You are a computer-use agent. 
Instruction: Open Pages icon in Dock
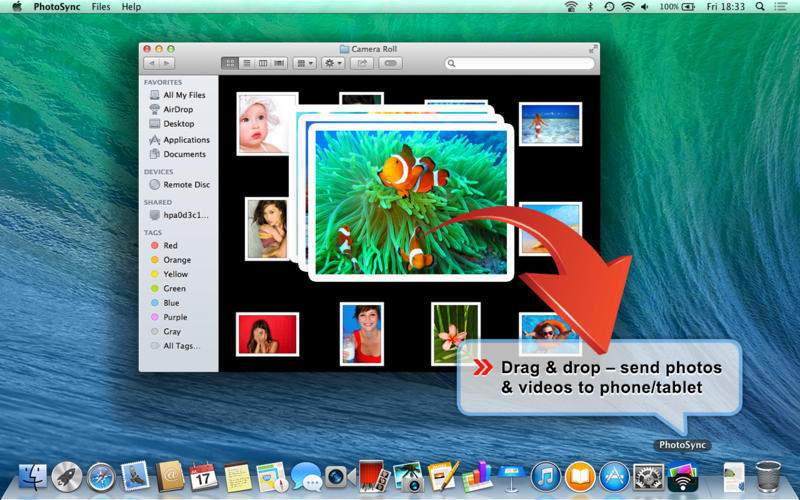(x=443, y=477)
